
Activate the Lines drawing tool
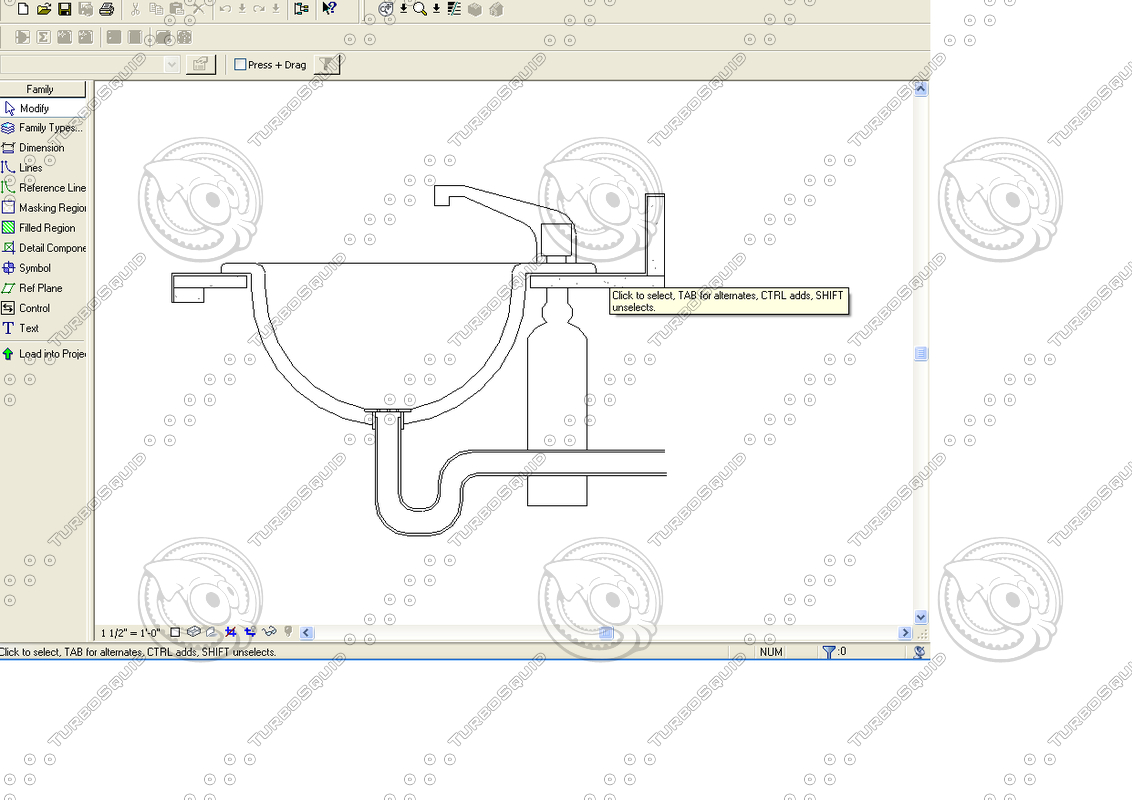click(x=30, y=167)
